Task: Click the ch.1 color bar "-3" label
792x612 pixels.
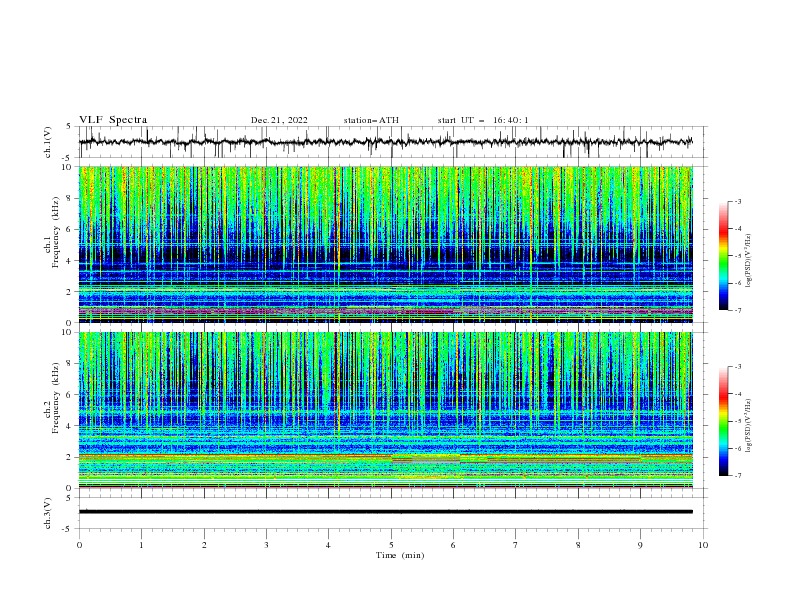Action: 738,201
